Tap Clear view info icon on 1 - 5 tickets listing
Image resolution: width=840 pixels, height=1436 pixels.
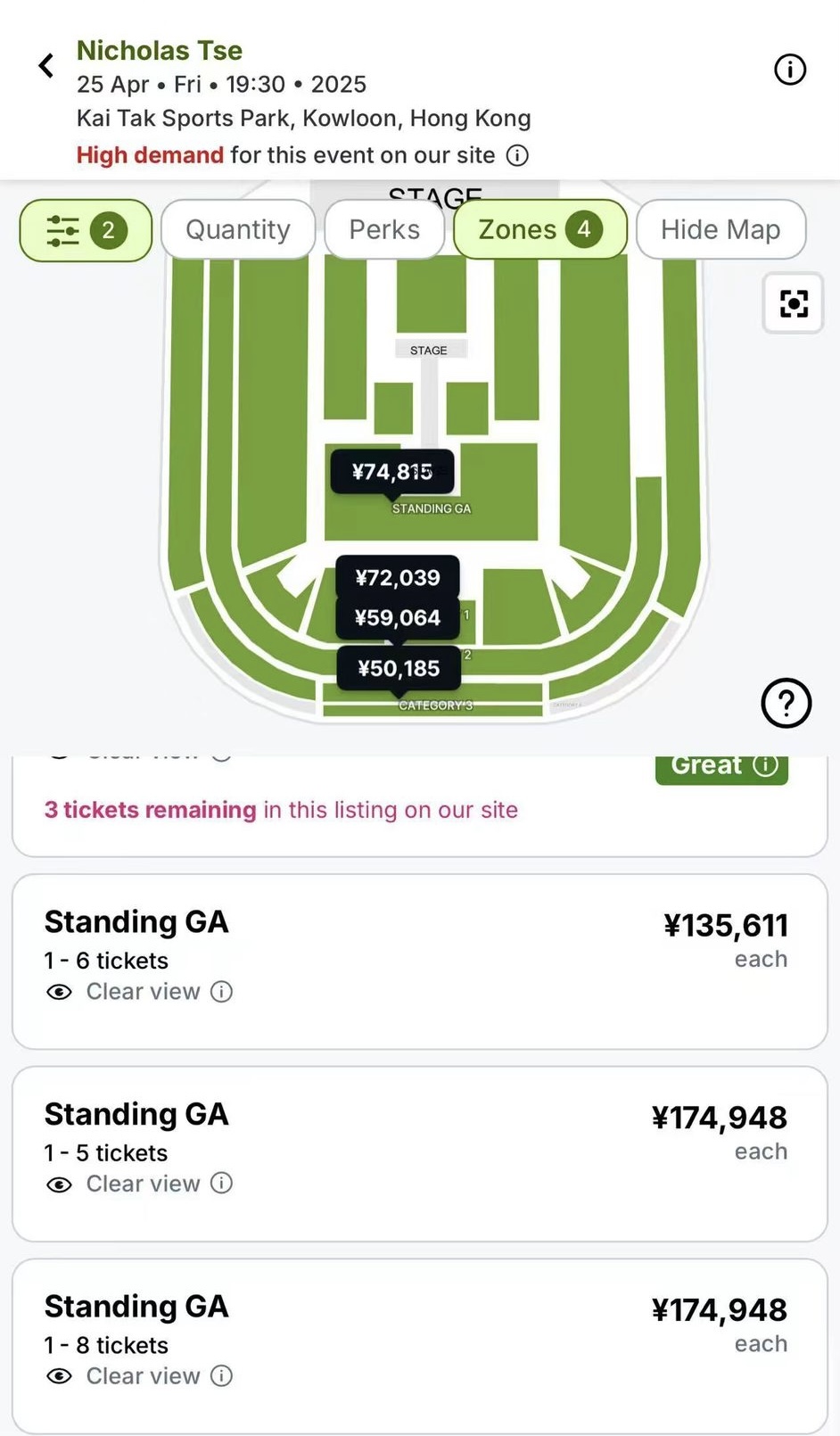(222, 1184)
